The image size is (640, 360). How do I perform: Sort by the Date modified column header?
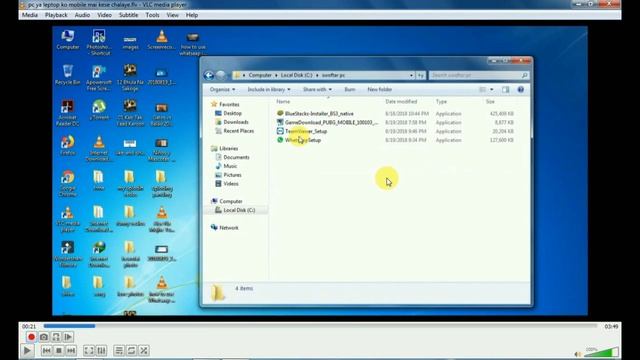401,102
